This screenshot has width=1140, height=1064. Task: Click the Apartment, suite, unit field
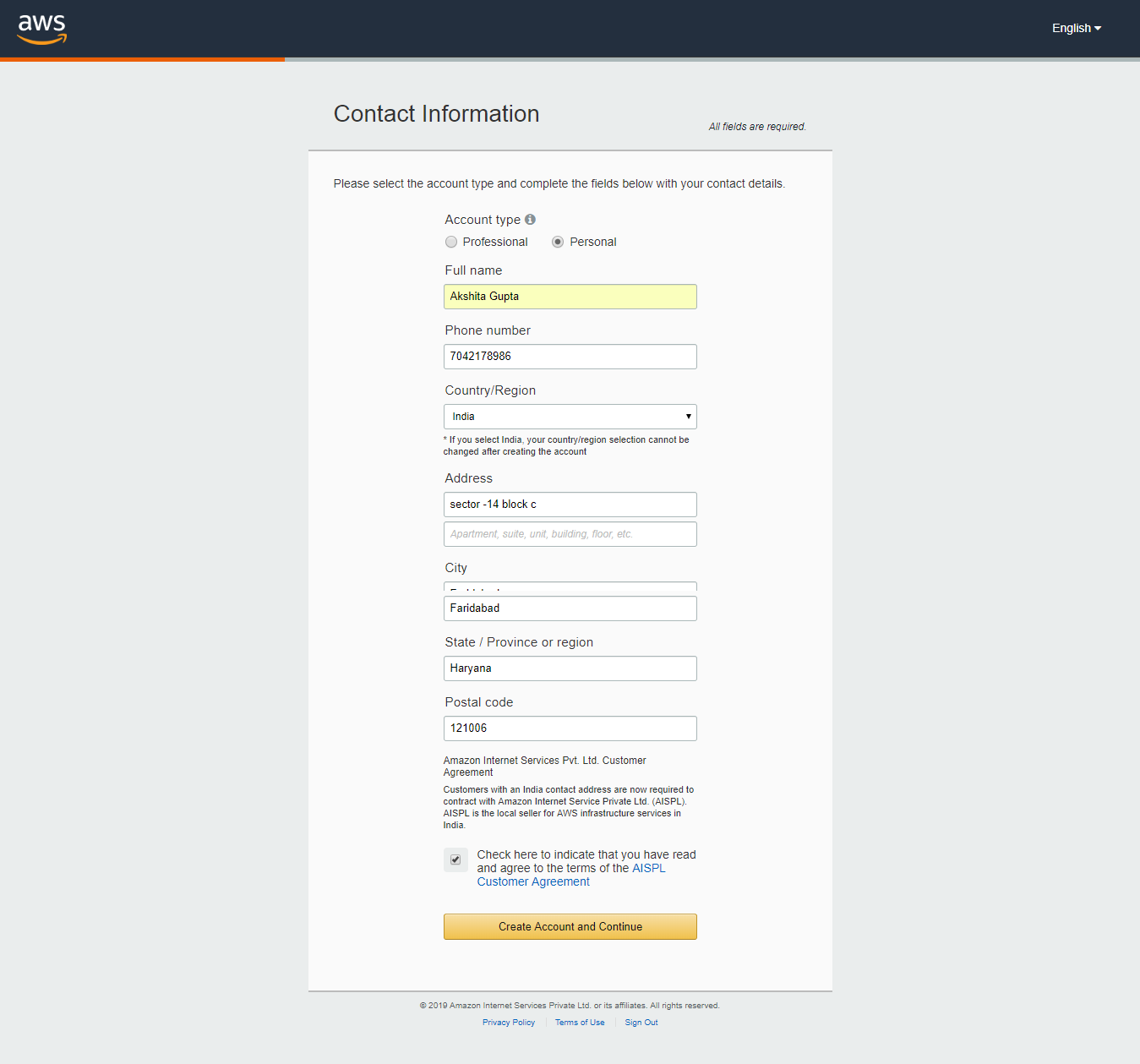570,534
